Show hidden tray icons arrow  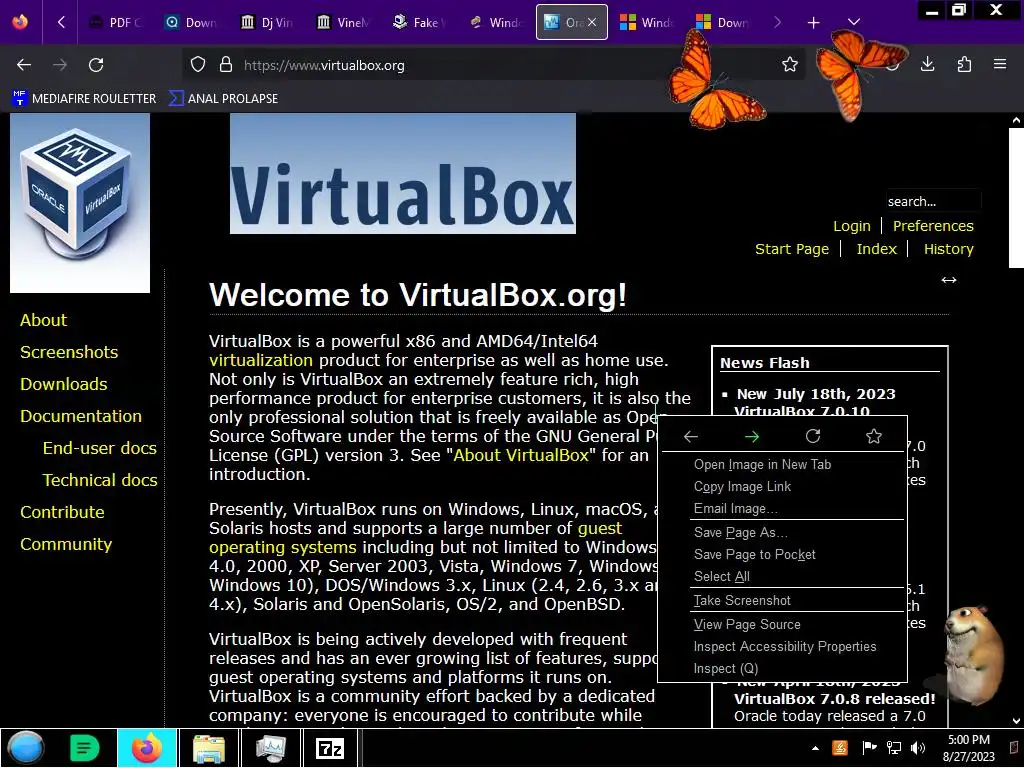(x=815, y=748)
